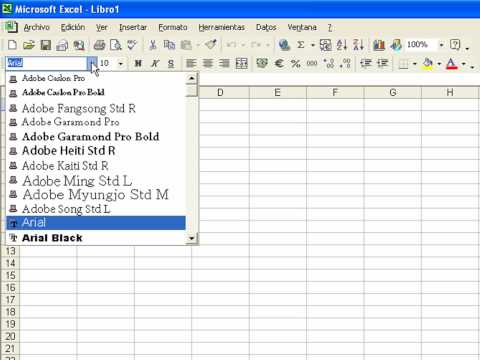Toggle Bold (N) formatting
This screenshot has height=360, width=480.
[138, 63]
